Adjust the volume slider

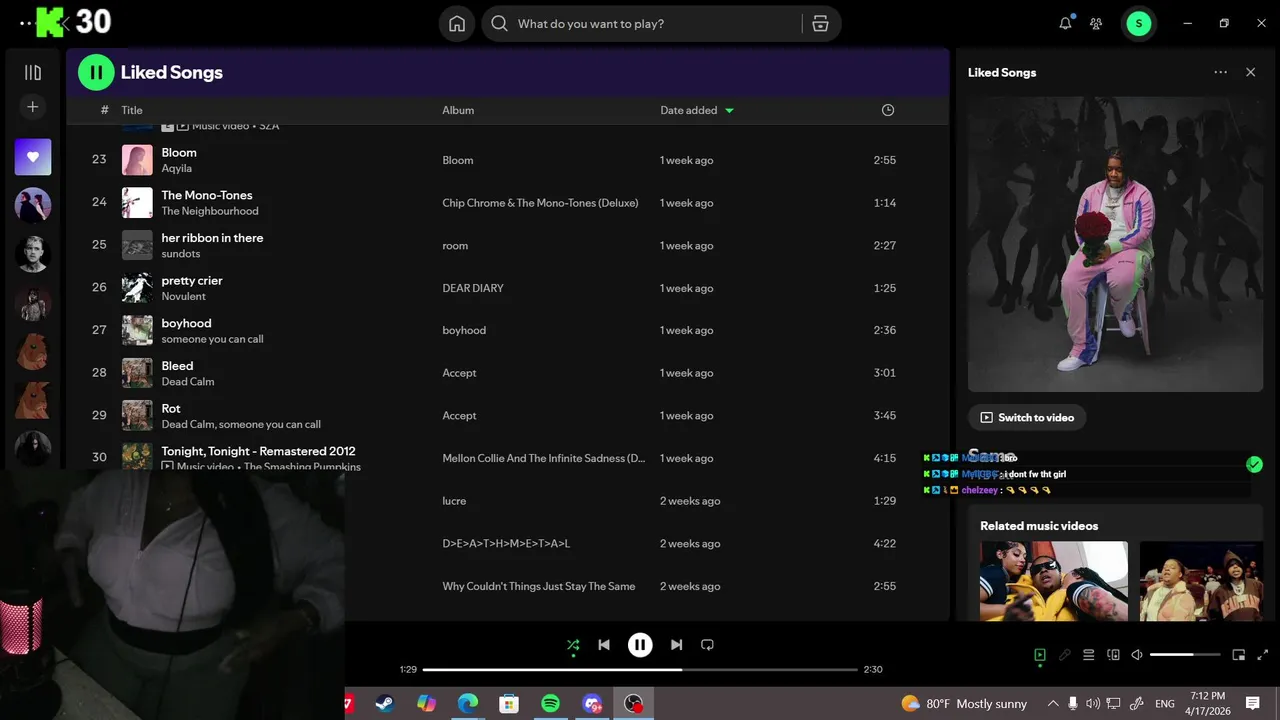coord(1185,655)
